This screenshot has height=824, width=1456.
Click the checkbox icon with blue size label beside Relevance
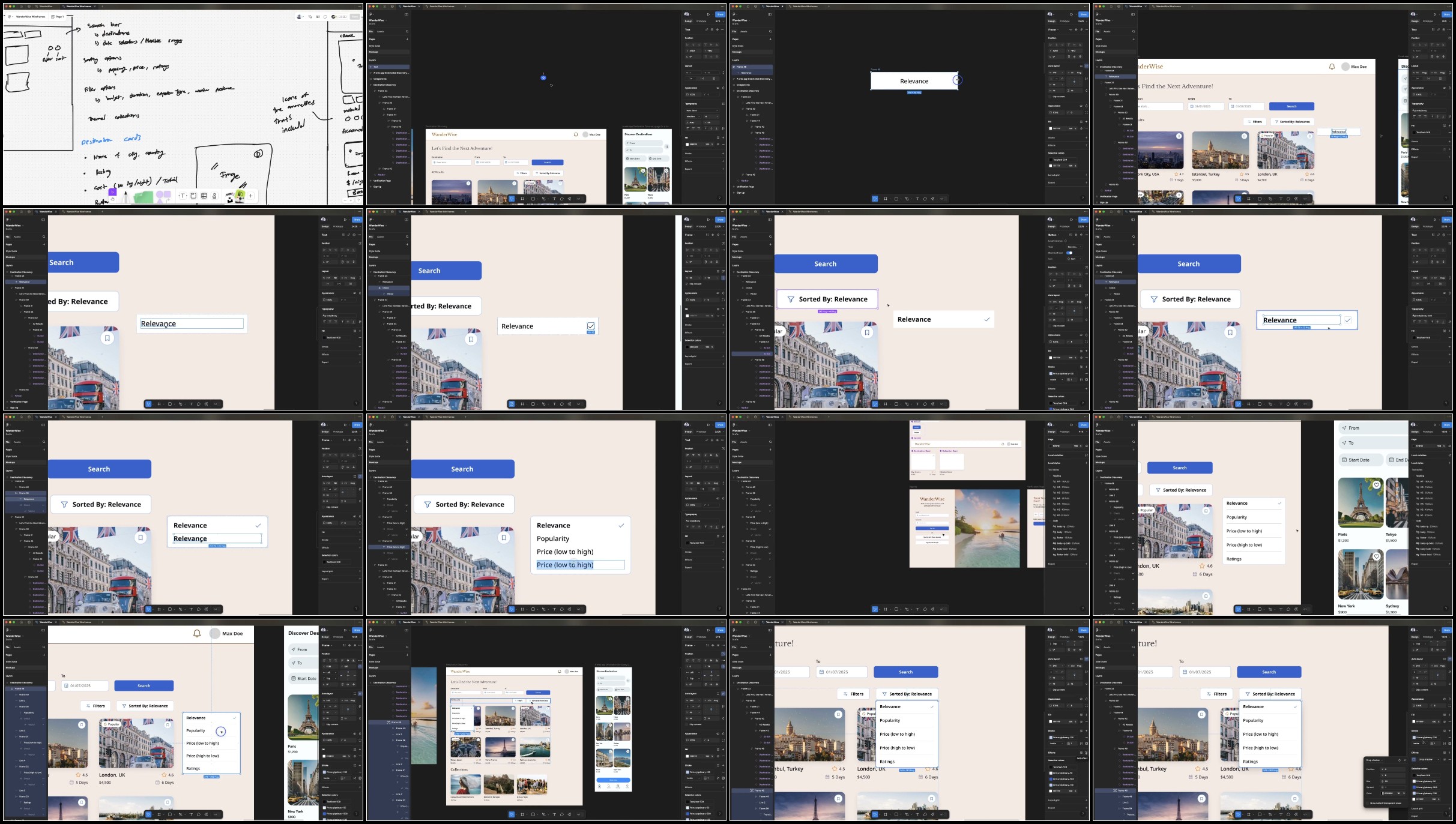click(591, 326)
